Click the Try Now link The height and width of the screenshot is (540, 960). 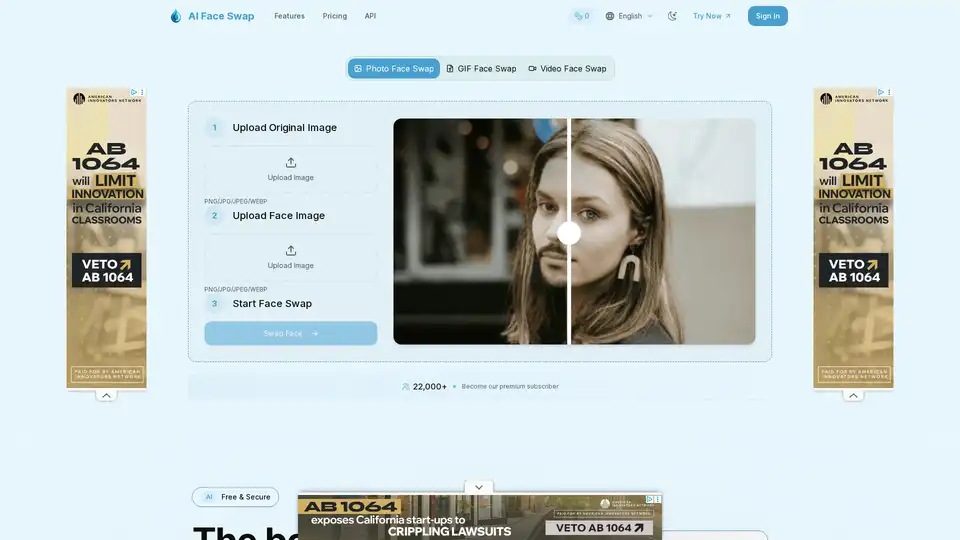pos(712,16)
